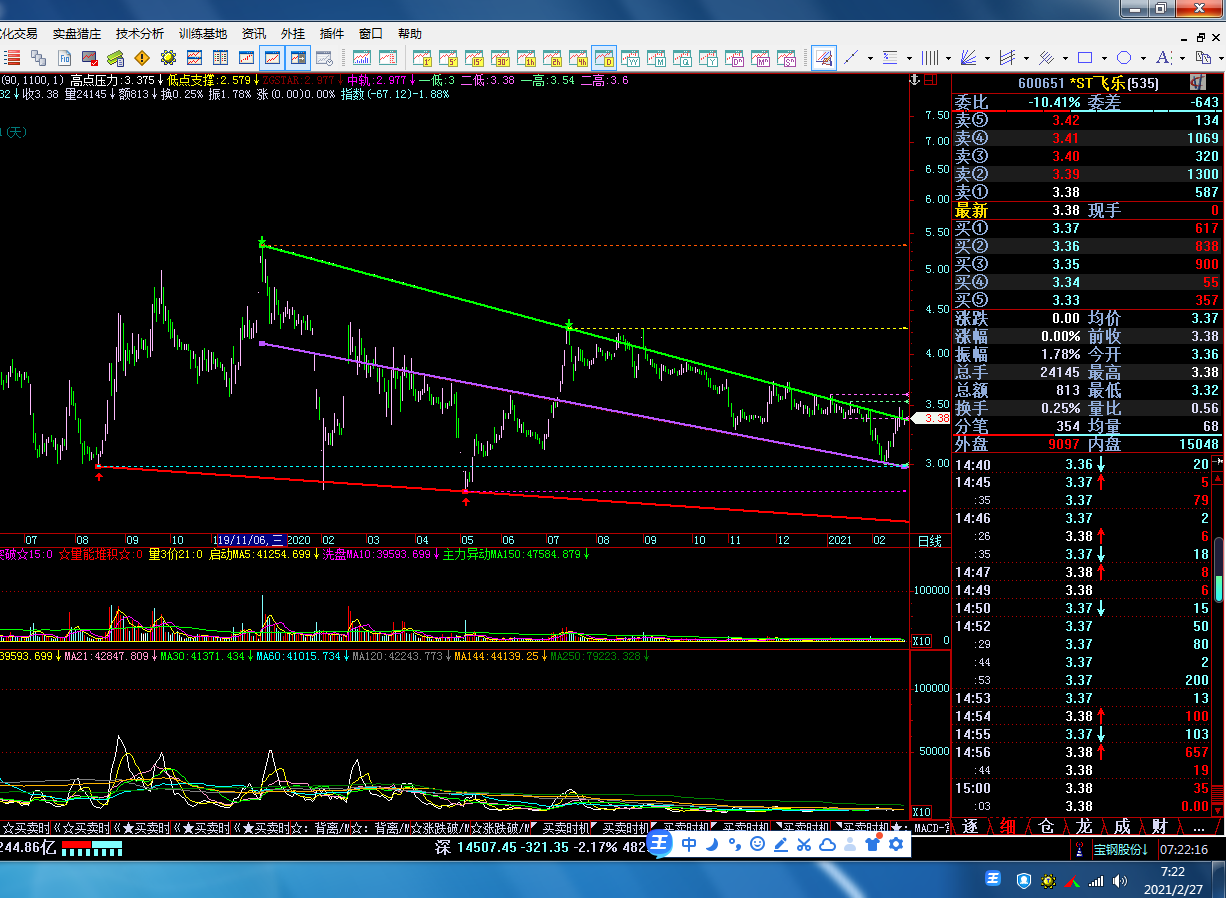This screenshot has width=1226, height=898.
Task: Open the Gann fan lines dropdown arrow
Action: [x=987, y=58]
